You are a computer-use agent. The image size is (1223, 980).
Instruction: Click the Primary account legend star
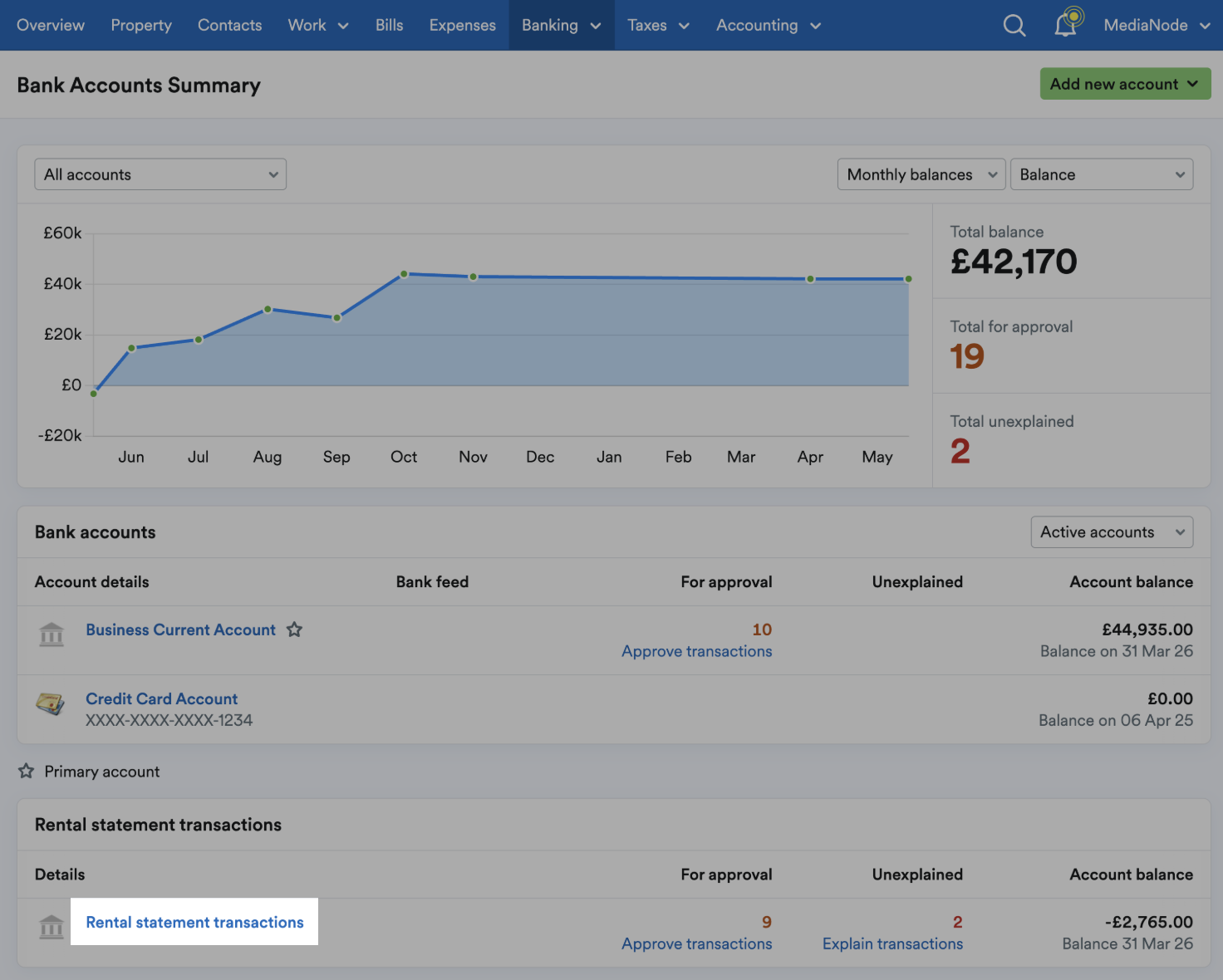coord(27,771)
